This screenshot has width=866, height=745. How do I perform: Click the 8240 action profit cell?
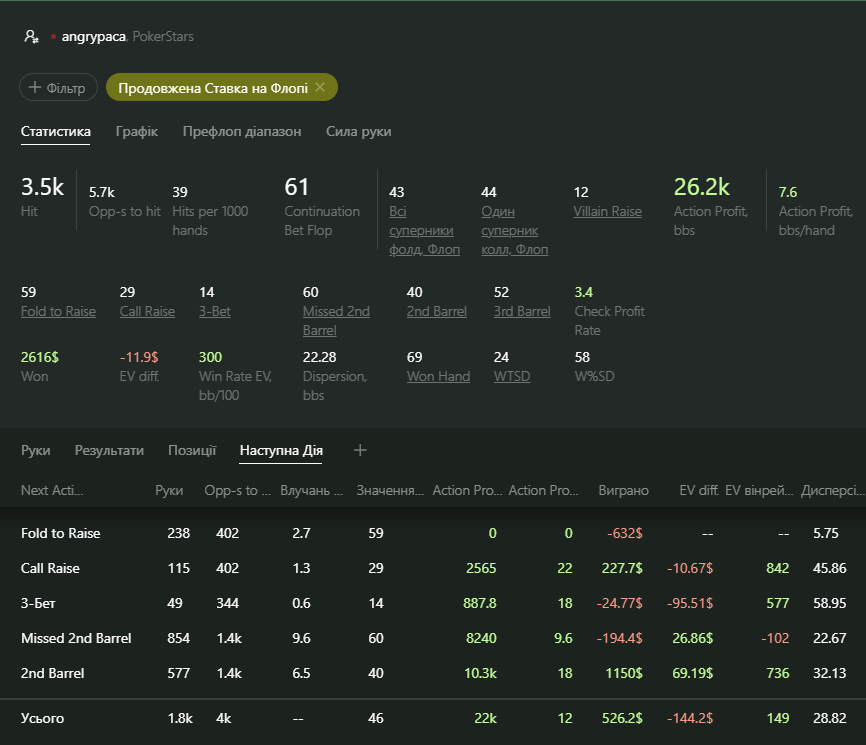(481, 638)
